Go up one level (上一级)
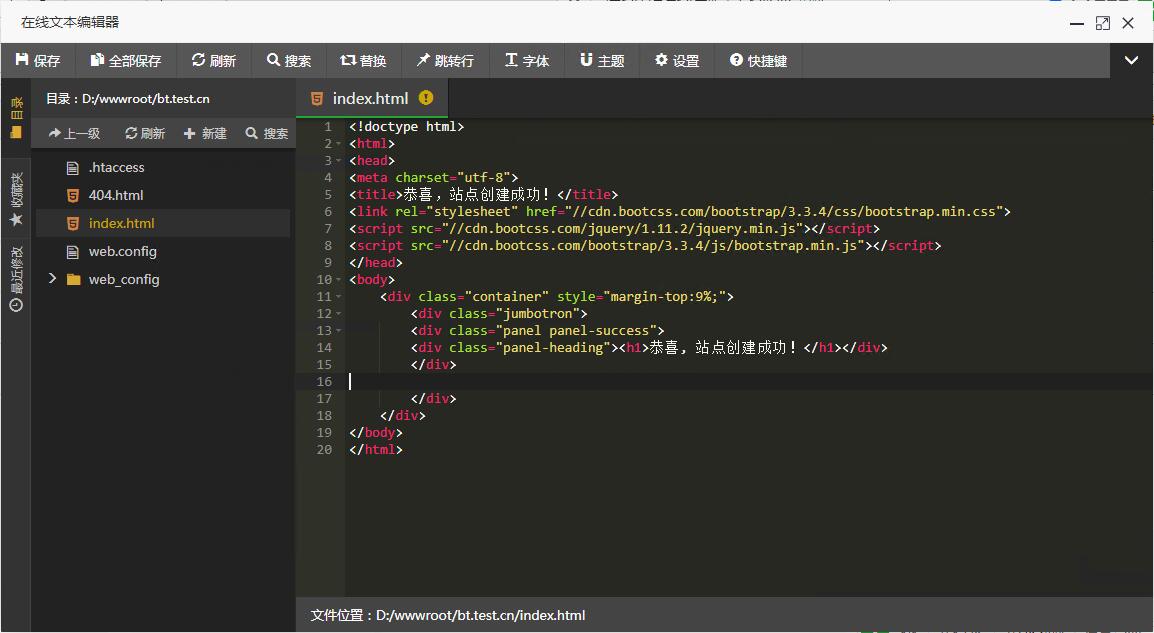This screenshot has height=633, width=1154. 74,133
